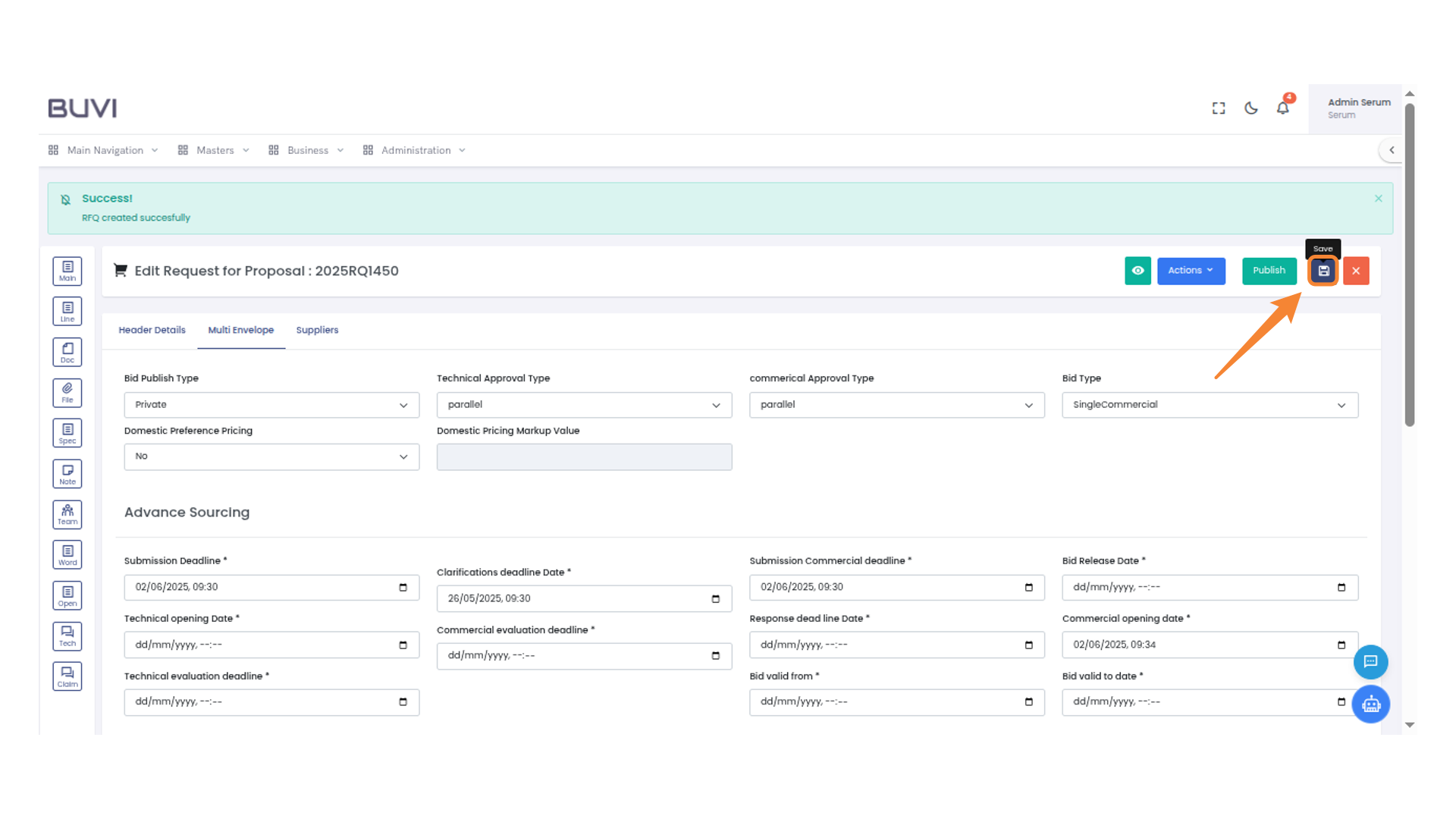Click the notifications bell icon

1282,108
